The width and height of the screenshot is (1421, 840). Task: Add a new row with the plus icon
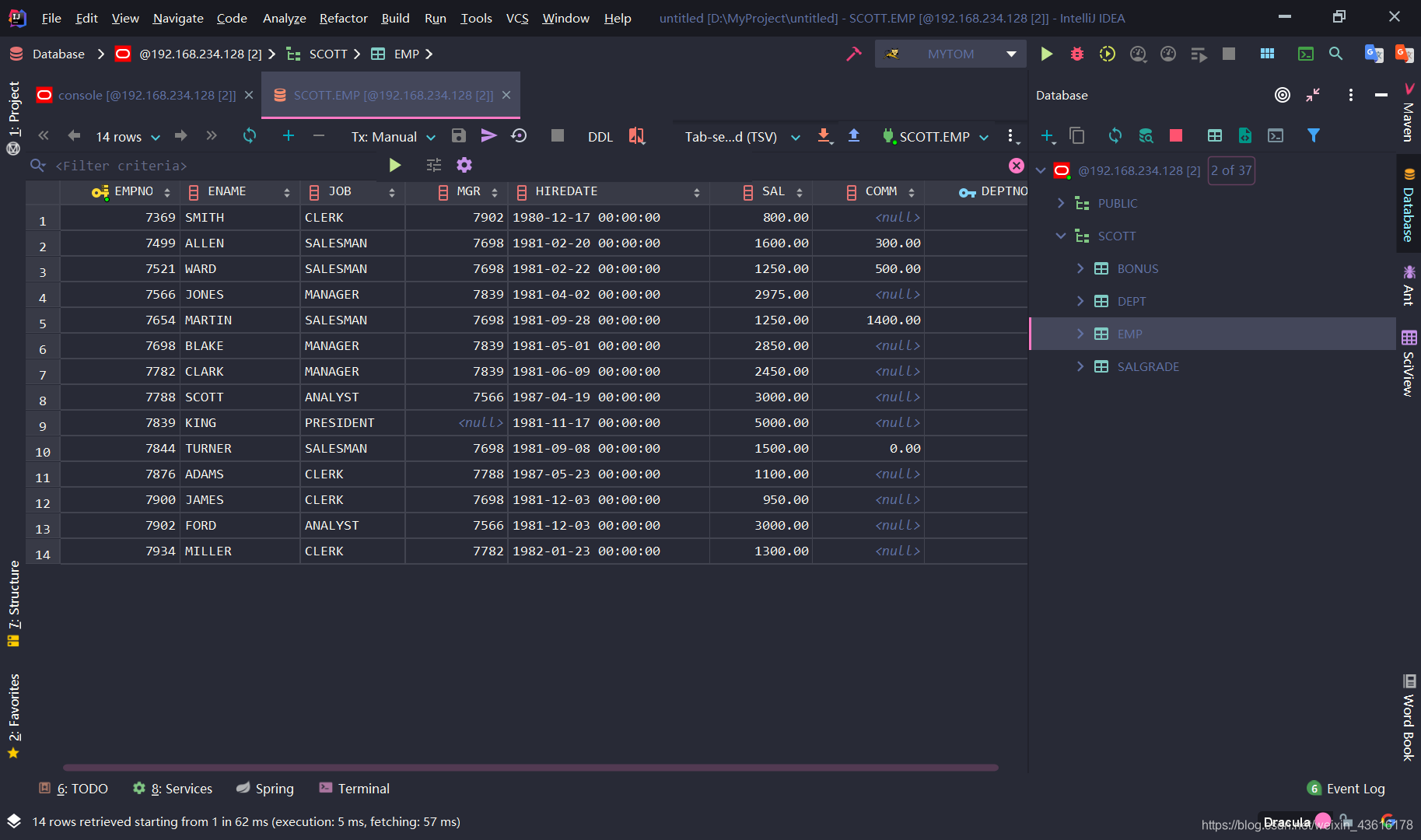pyautogui.click(x=289, y=136)
